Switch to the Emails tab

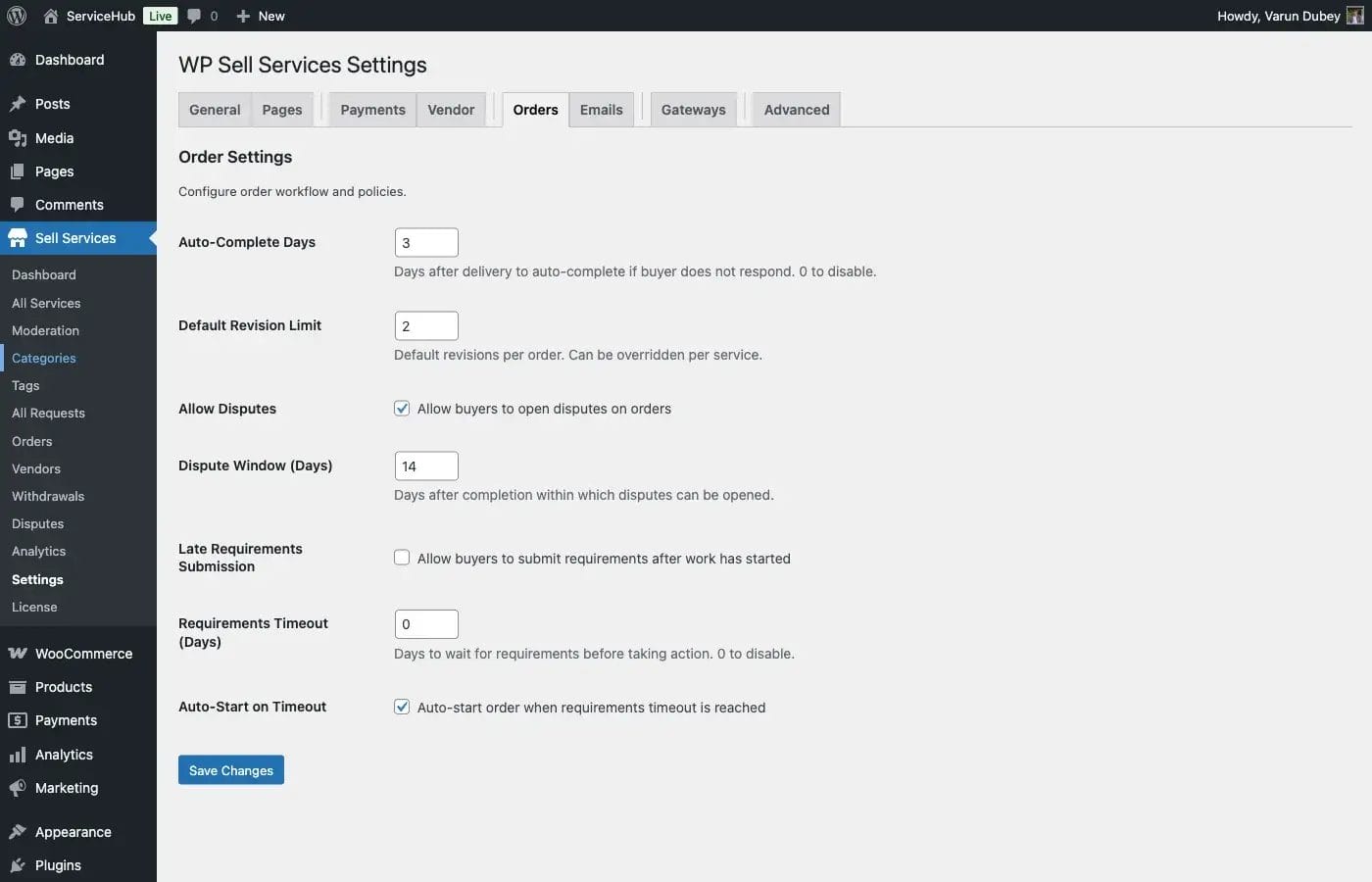click(601, 109)
